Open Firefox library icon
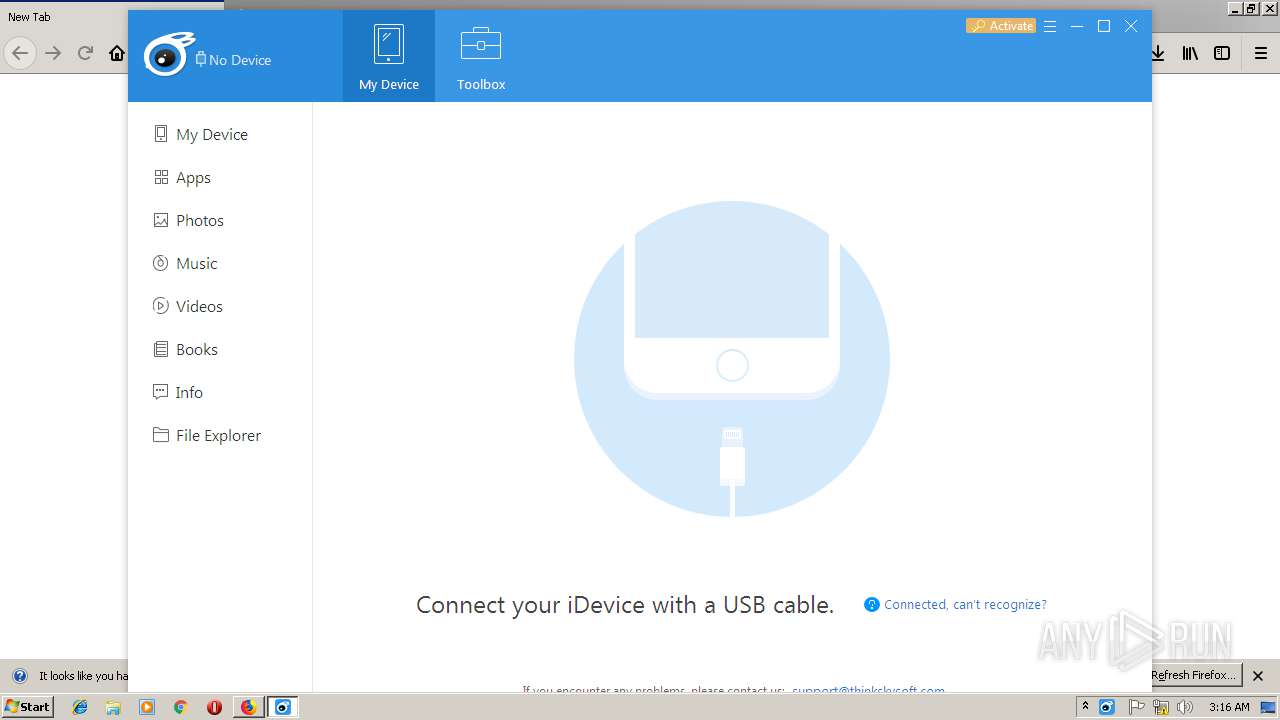The image size is (1280, 720). pyautogui.click(x=1190, y=53)
